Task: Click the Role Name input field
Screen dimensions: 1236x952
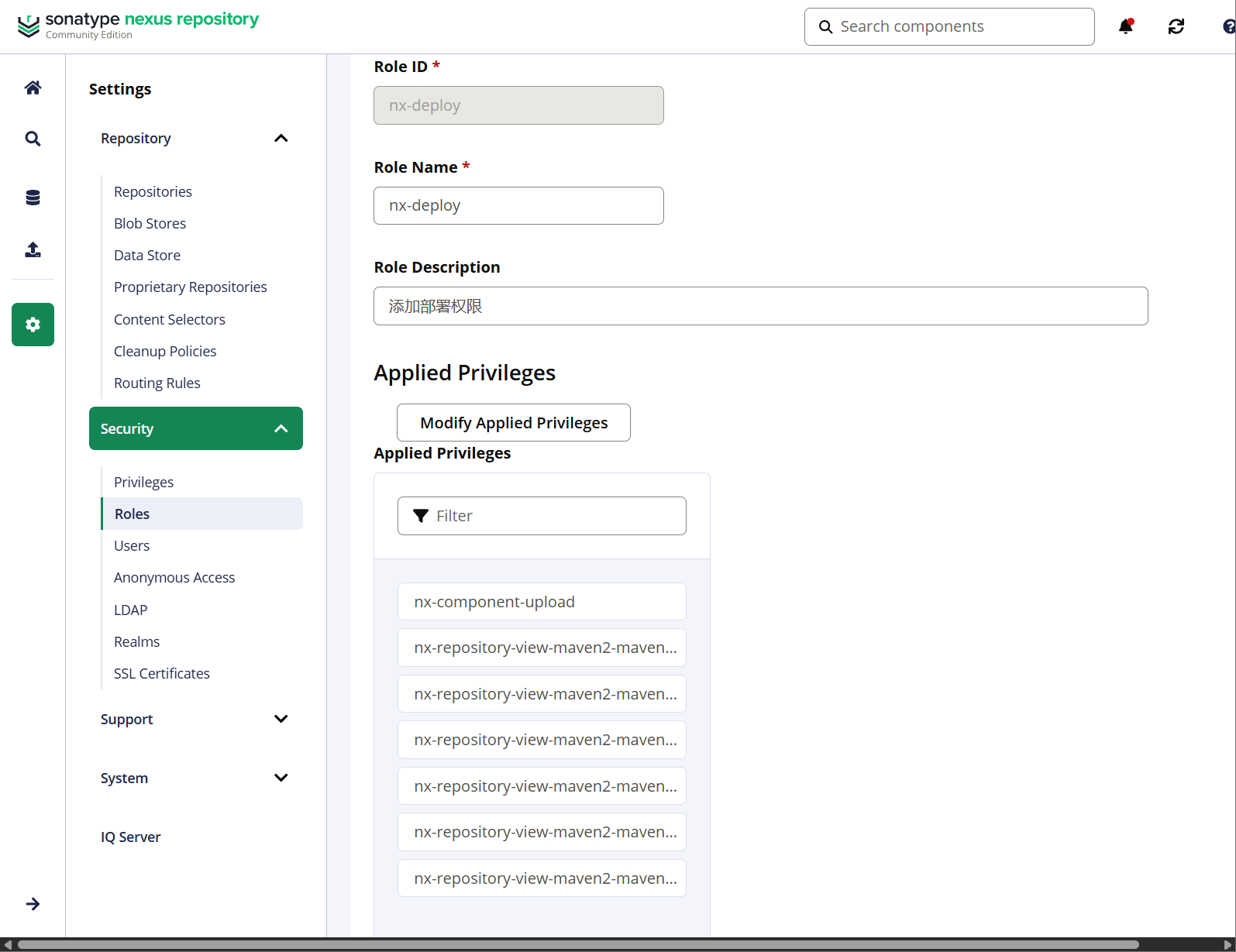Action: 518,206
